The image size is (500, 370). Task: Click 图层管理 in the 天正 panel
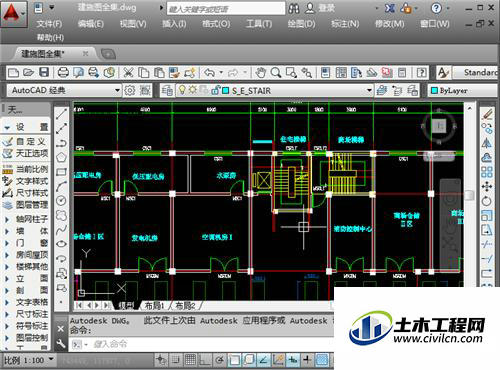point(25,204)
